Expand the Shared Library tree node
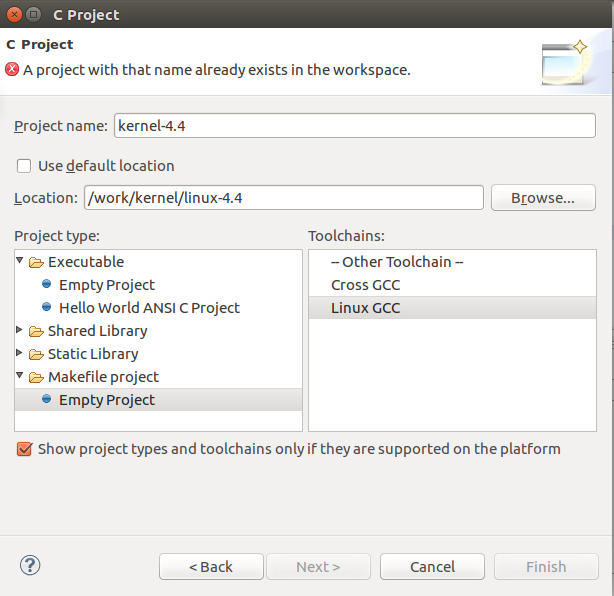This screenshot has height=596, width=614. click(19, 330)
